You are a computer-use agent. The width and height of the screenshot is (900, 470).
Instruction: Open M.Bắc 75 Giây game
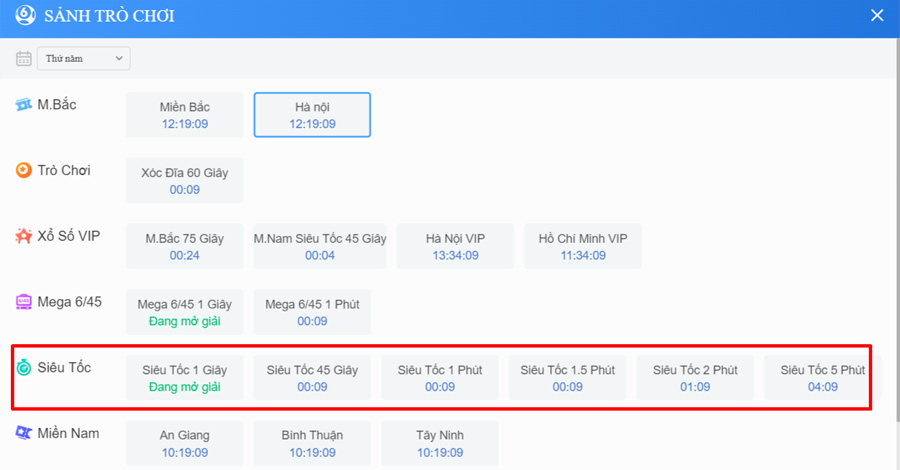pos(185,246)
